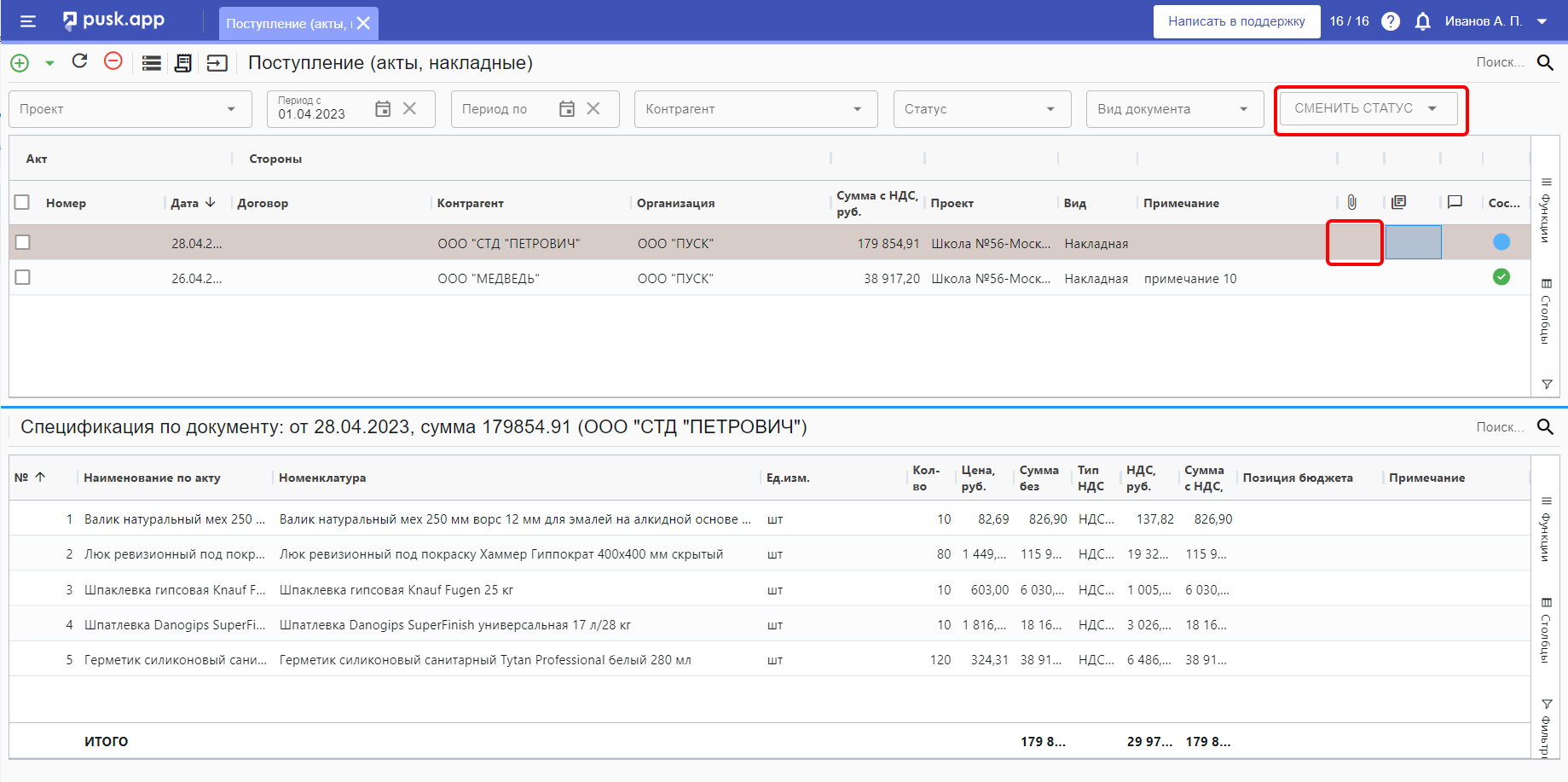Sort by Контрагент column header
The height and width of the screenshot is (782, 1568).
click(x=471, y=203)
